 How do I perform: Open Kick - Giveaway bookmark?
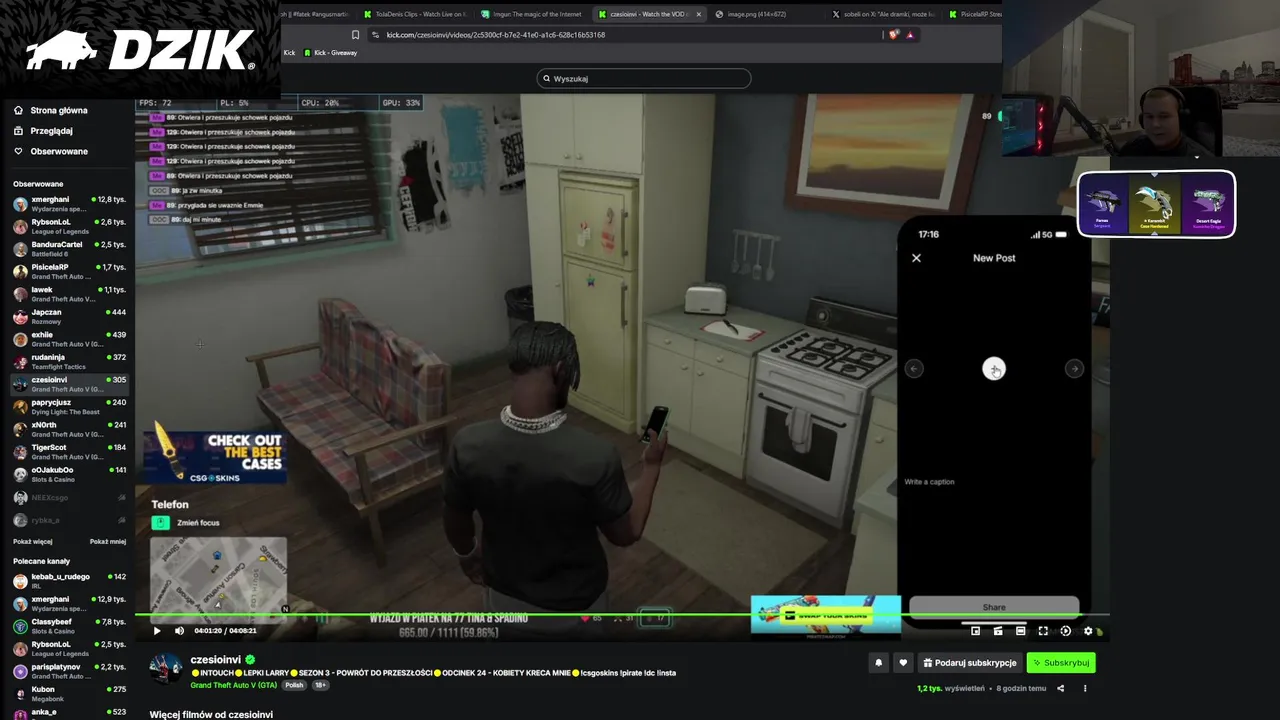tap(330, 53)
